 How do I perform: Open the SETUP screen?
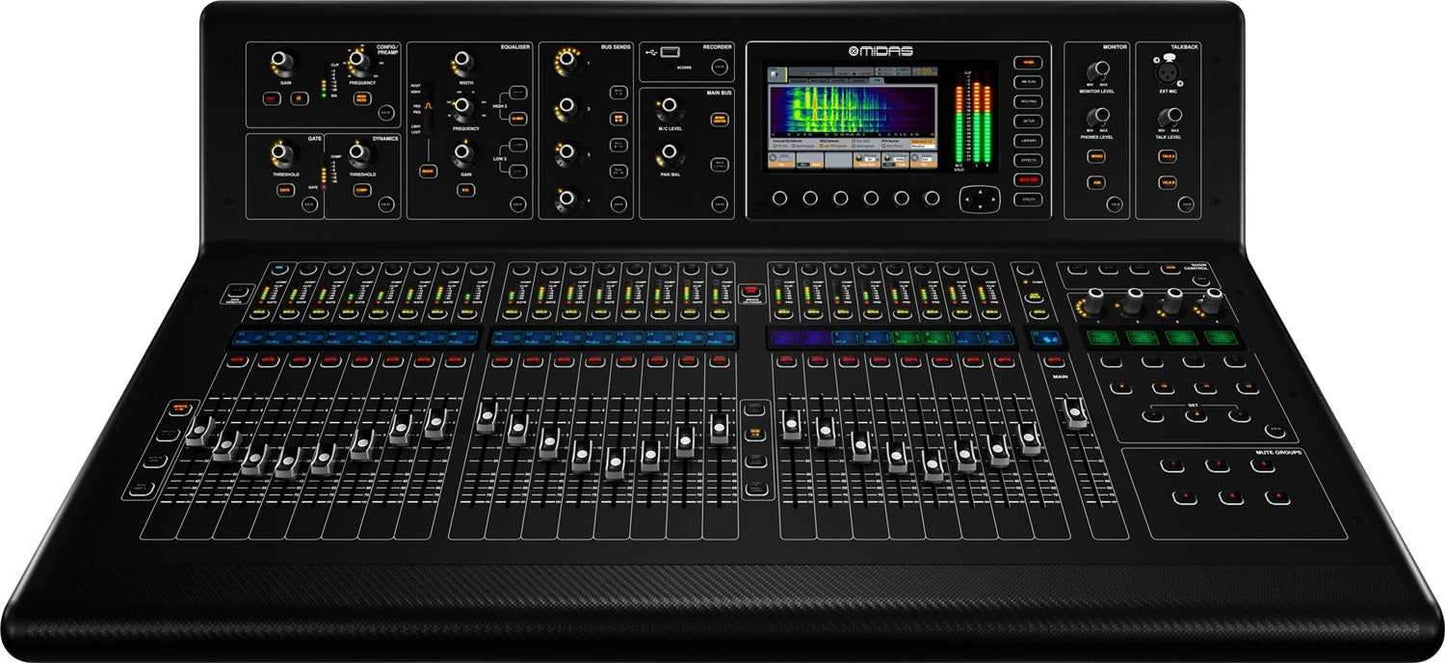pos(1029,120)
